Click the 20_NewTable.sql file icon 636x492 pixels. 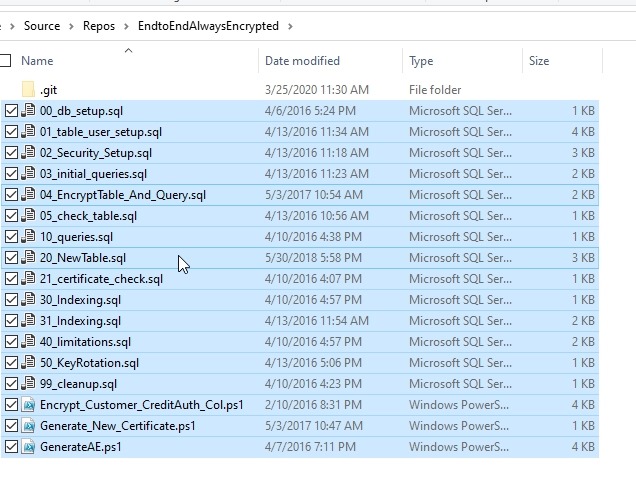[x=28, y=258]
